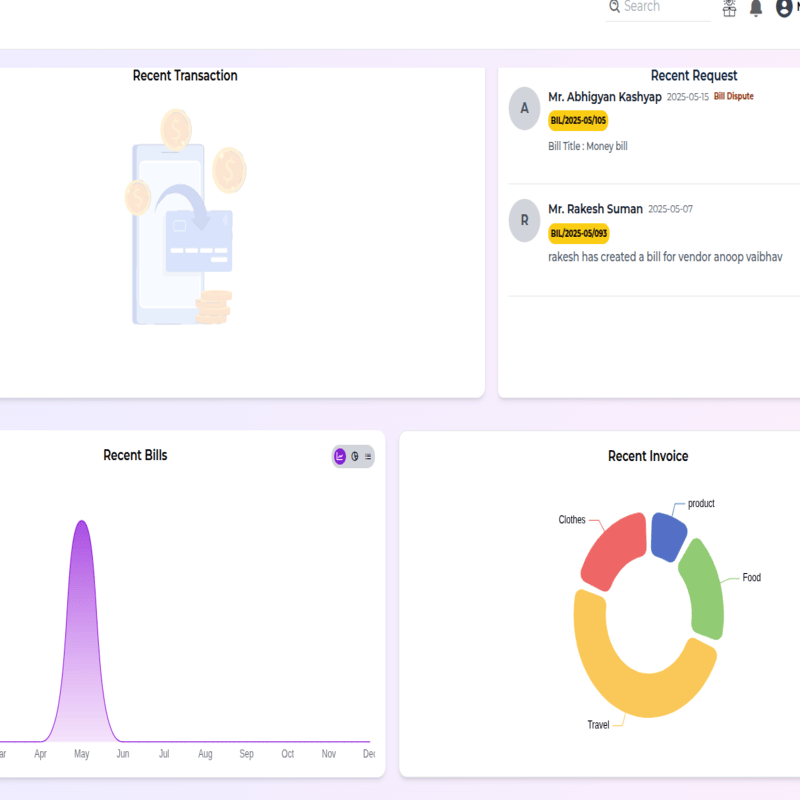Click Rakesh Suman's avatar circle
Image resolution: width=800 pixels, height=800 pixels.
click(525, 220)
